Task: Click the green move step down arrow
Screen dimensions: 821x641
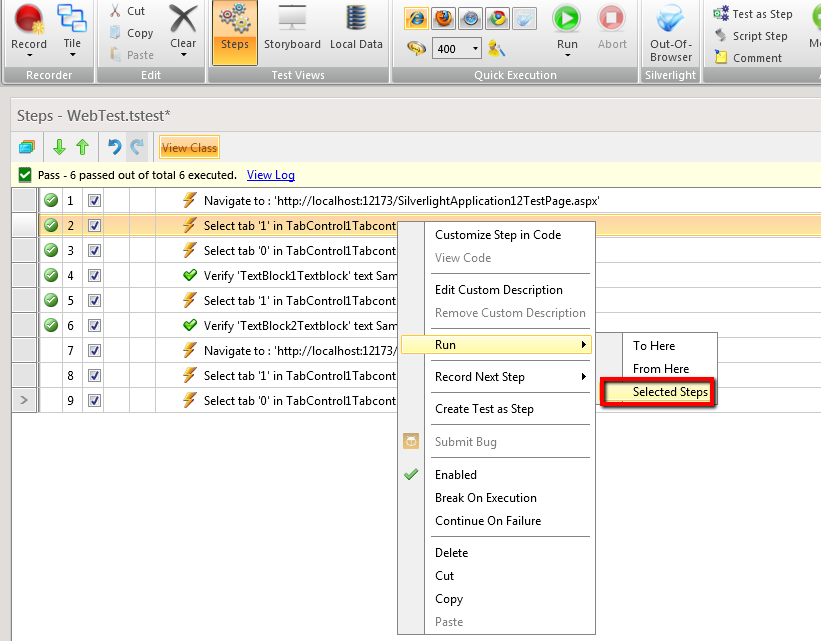Action: (59, 147)
